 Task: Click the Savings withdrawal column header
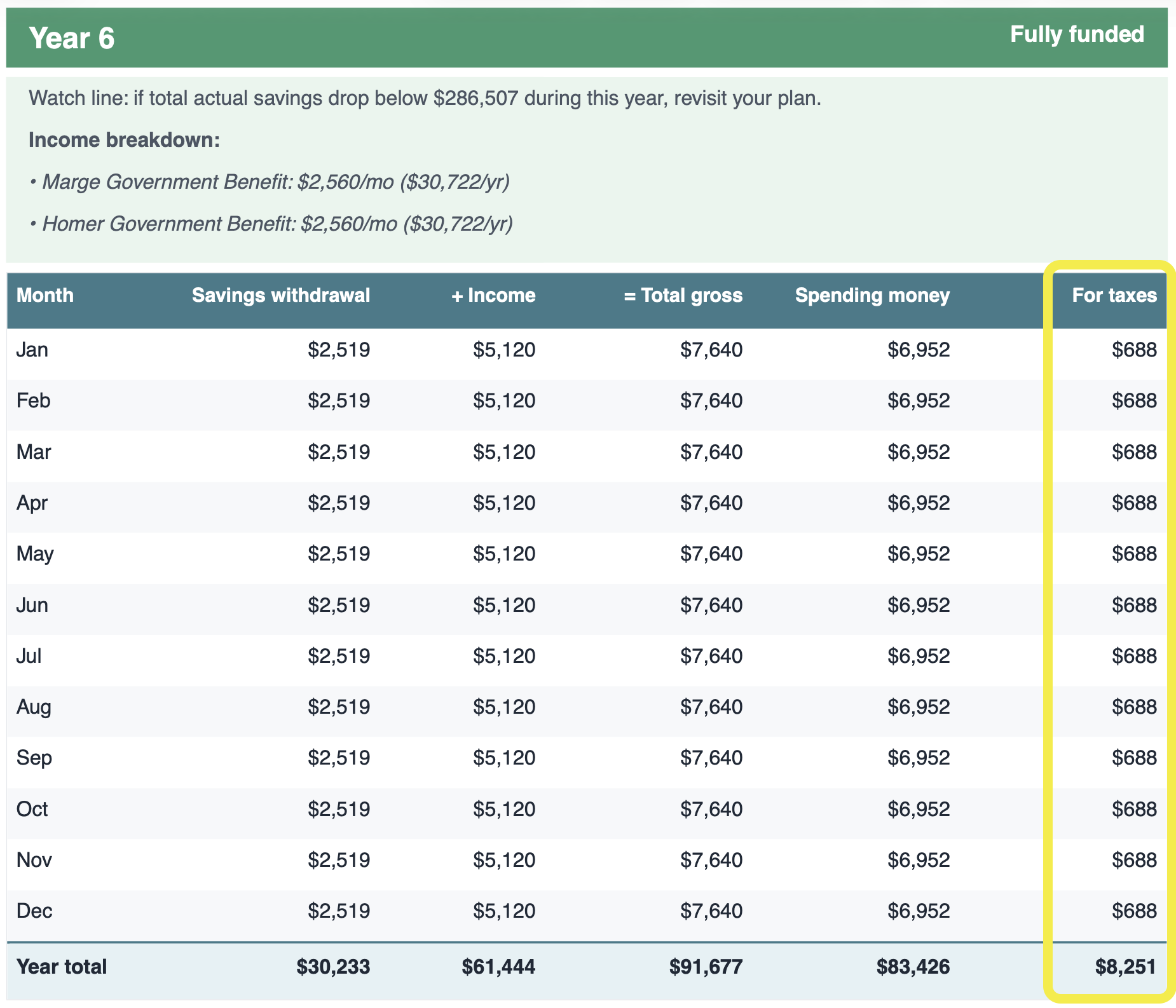point(281,296)
